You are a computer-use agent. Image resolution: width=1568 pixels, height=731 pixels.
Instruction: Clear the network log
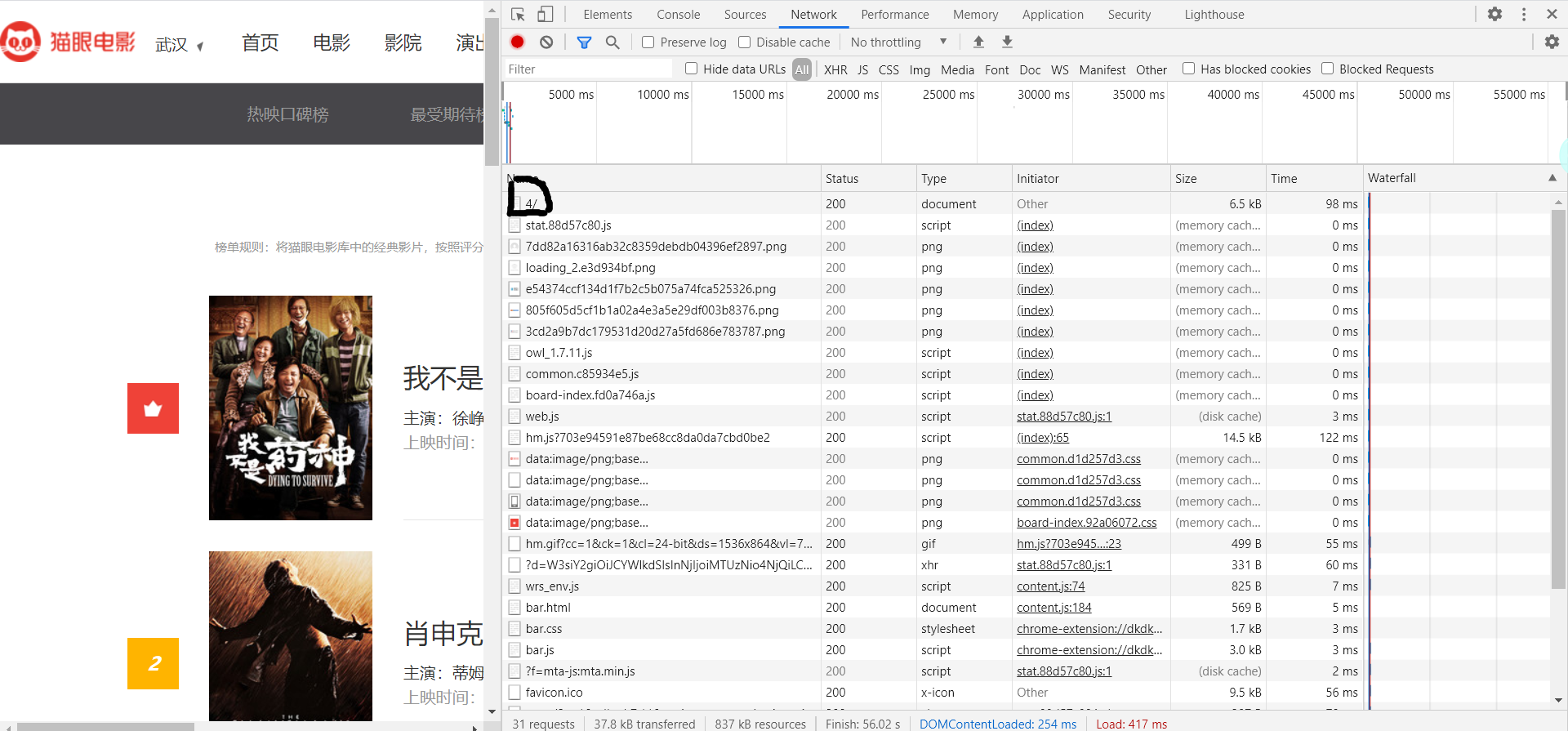546,42
